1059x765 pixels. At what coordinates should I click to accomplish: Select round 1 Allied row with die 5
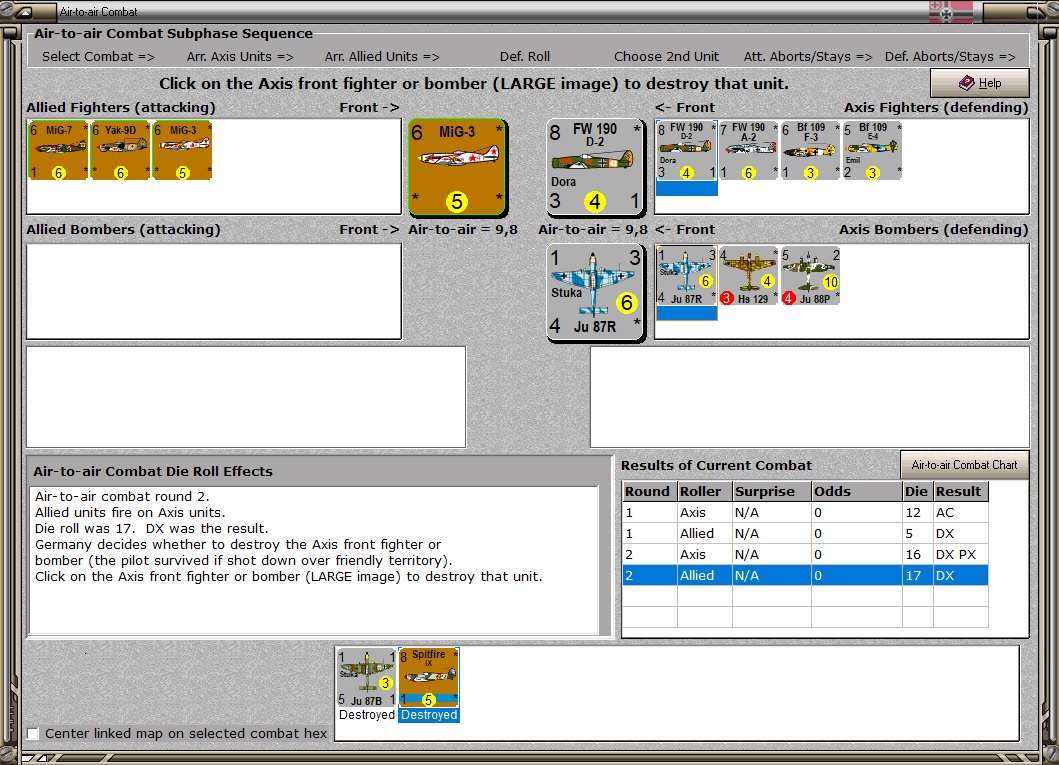point(805,533)
